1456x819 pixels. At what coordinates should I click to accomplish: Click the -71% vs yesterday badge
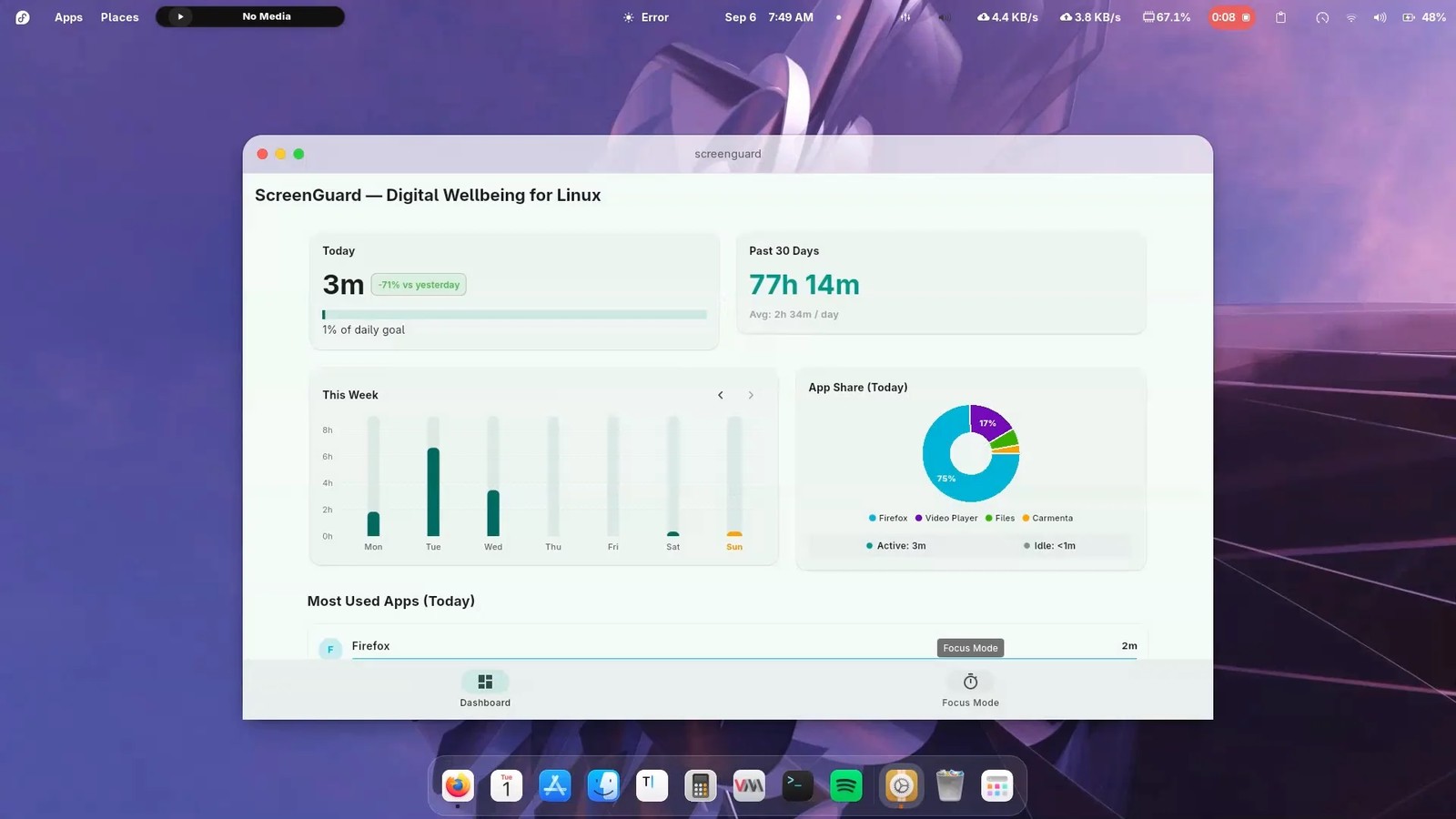419,285
